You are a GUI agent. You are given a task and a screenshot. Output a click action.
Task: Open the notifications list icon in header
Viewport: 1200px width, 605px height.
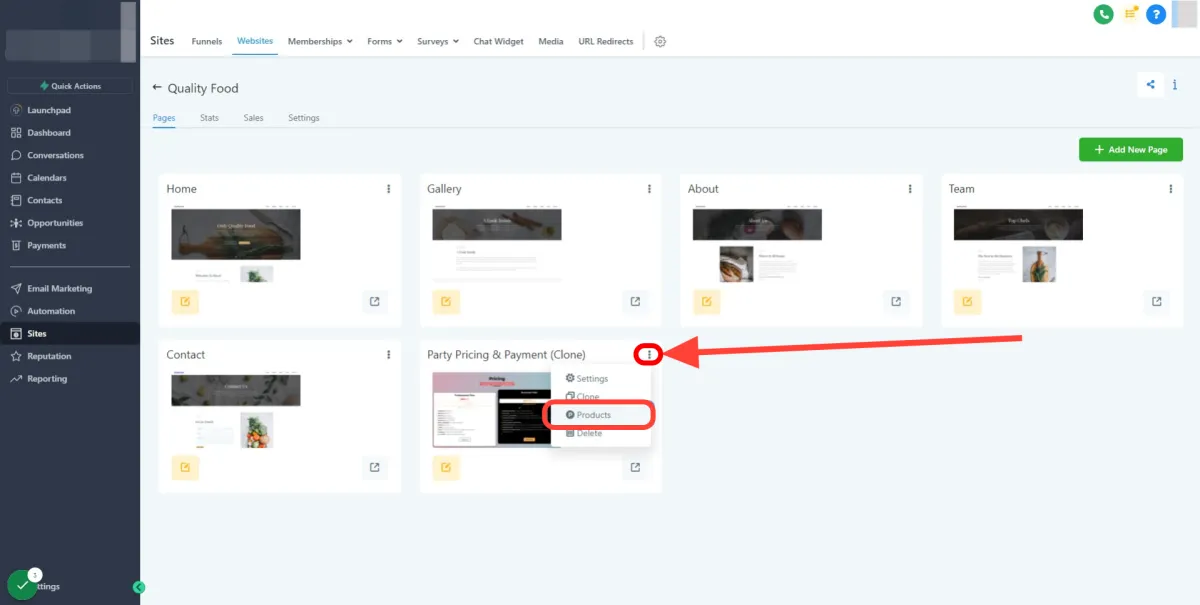pyautogui.click(x=1130, y=14)
